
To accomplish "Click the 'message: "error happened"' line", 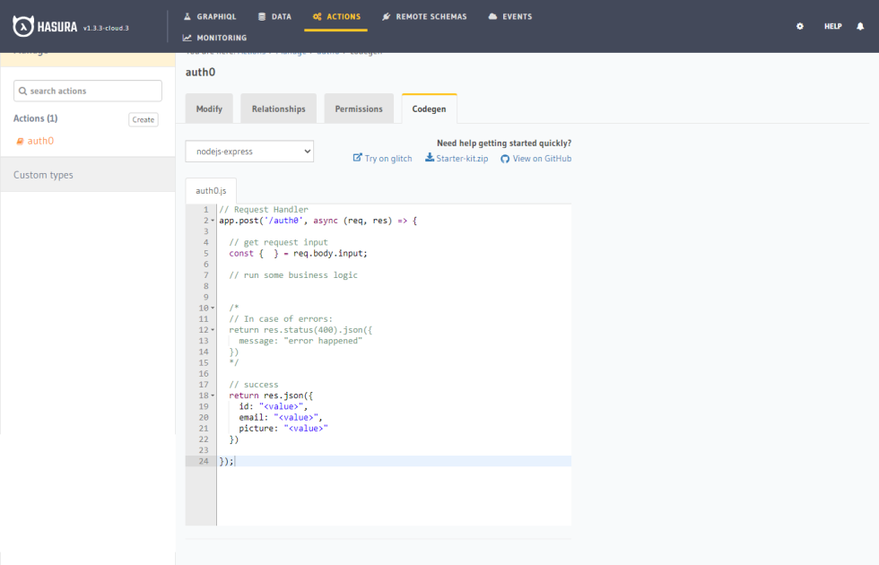I will click(x=300, y=341).
